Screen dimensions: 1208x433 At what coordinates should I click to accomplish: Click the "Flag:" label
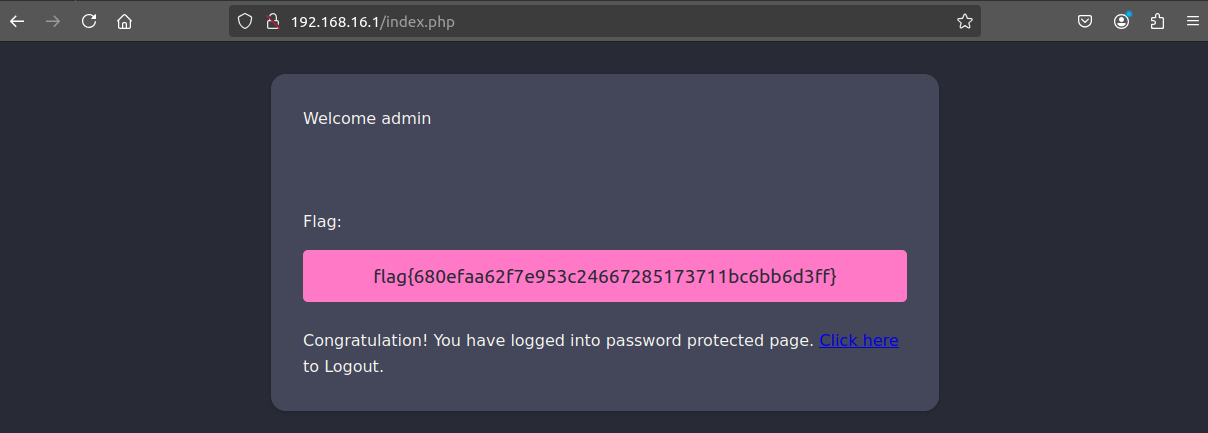pyautogui.click(x=322, y=221)
